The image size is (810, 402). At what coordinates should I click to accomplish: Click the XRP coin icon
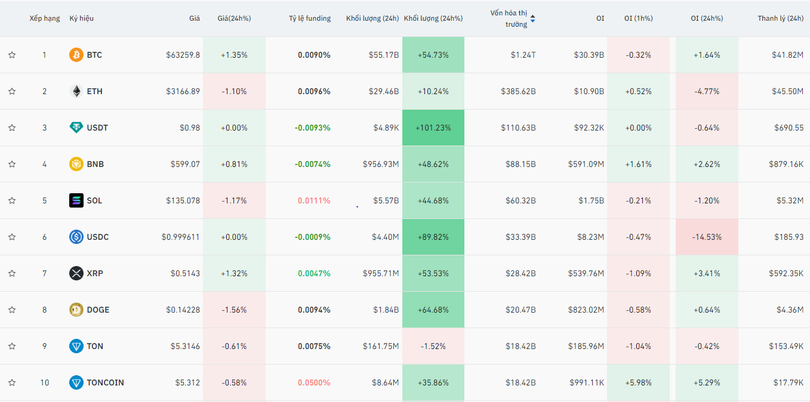76,273
